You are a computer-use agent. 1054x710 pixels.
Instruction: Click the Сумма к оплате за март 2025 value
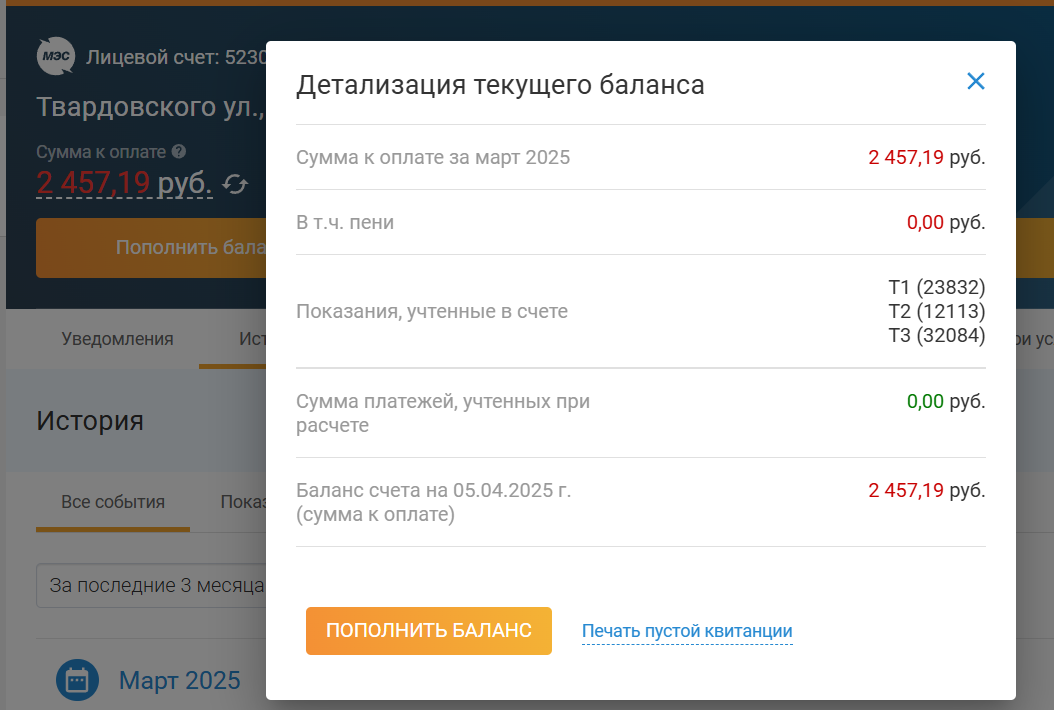coord(926,157)
